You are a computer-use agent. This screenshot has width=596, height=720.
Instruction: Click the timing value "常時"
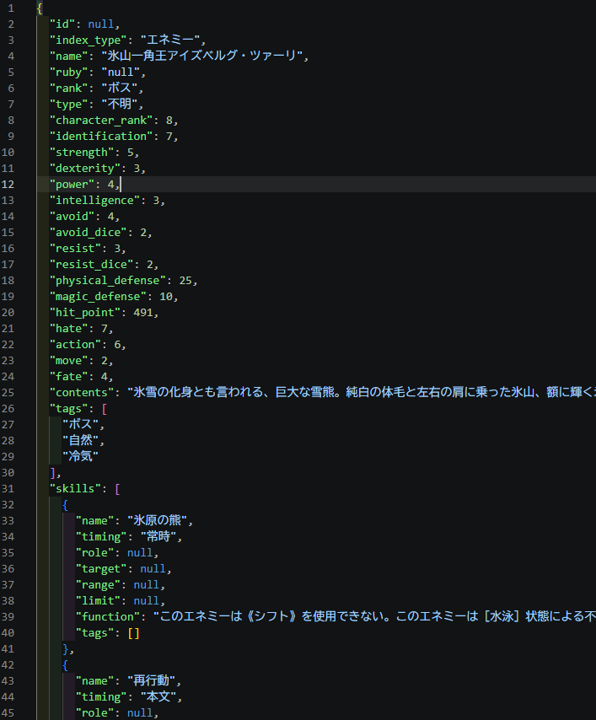pyautogui.click(x=158, y=537)
